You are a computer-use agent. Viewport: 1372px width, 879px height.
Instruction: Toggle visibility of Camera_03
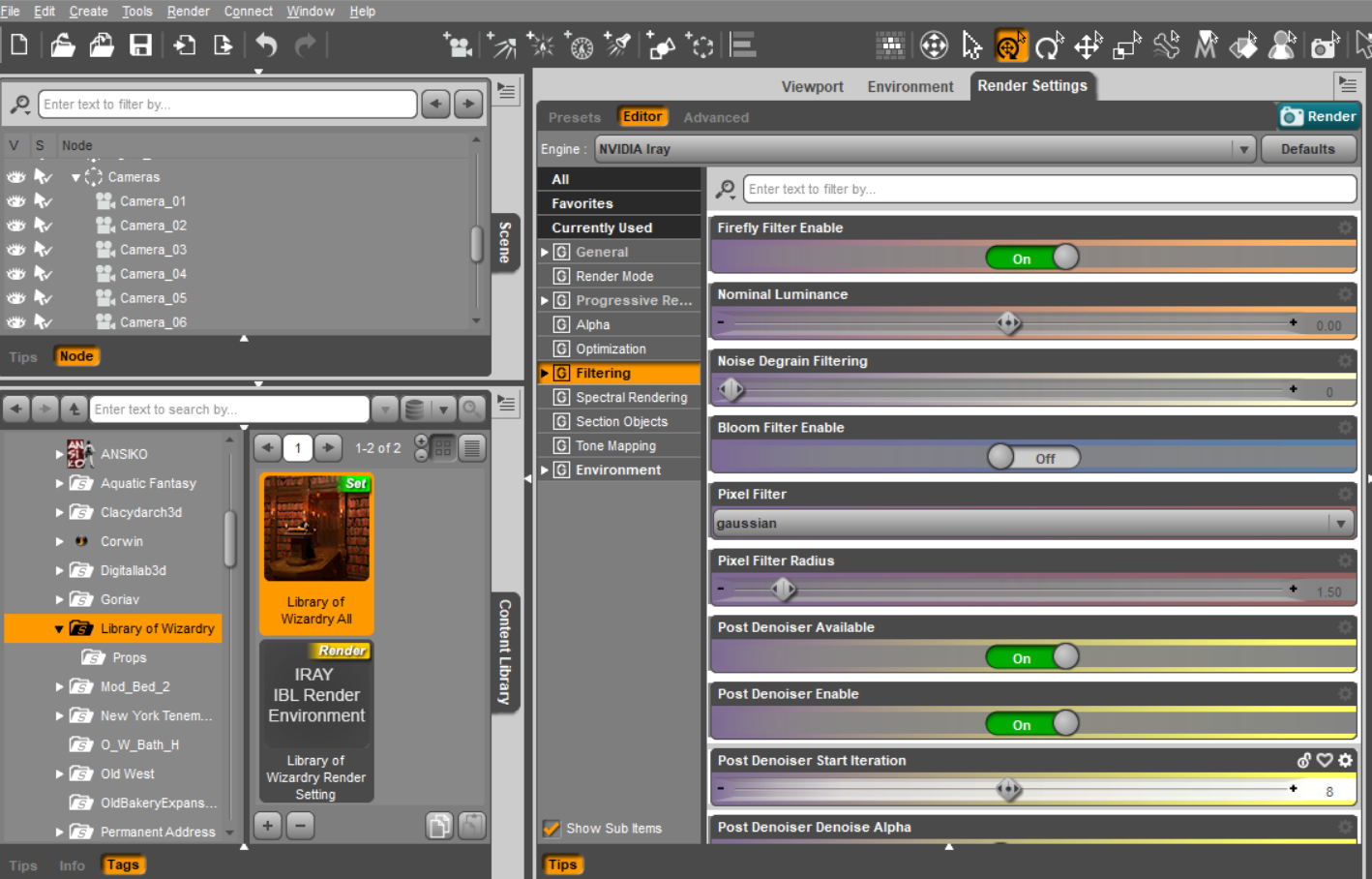16,250
